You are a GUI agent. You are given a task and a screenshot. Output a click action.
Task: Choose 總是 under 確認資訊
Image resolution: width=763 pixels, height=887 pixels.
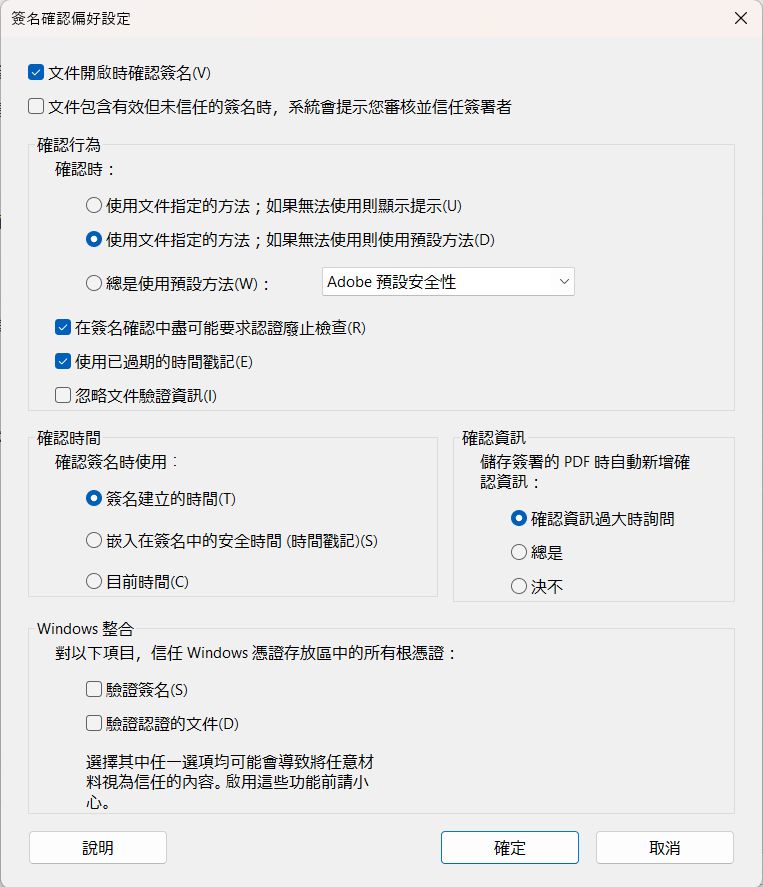pyautogui.click(x=518, y=552)
